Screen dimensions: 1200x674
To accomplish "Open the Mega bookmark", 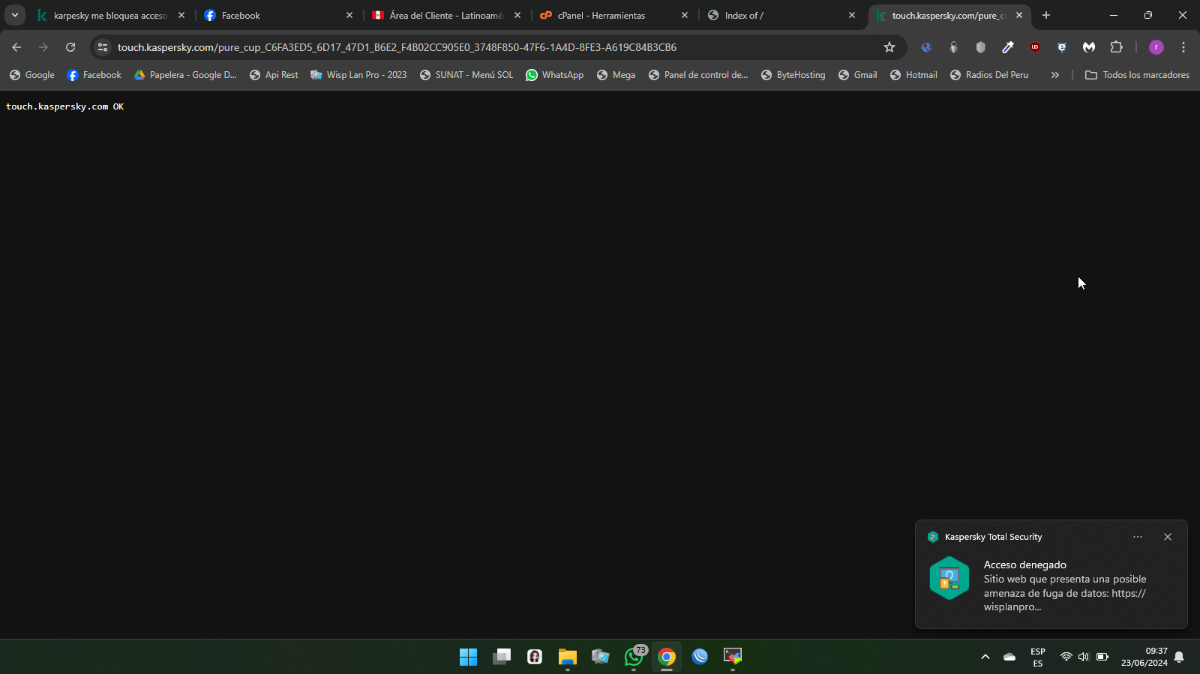I will click(x=615, y=75).
